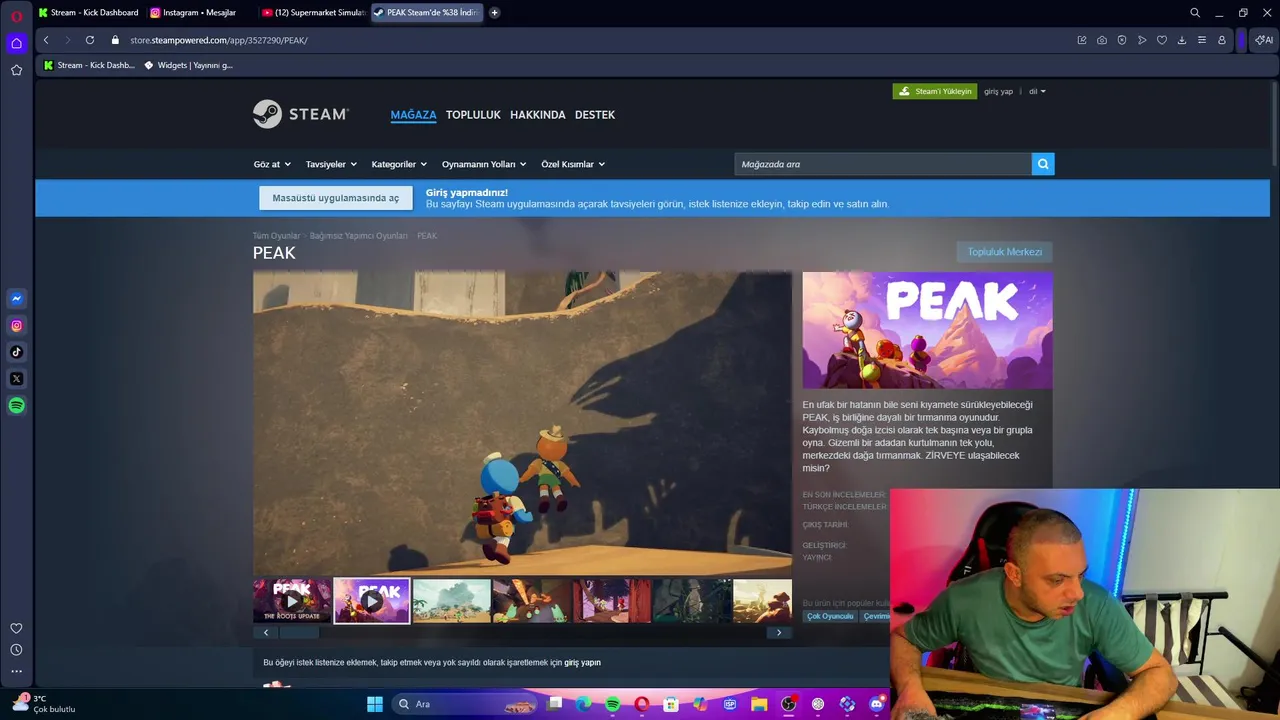Click Steam'i Yükleyin button
This screenshot has height=720, width=1280.
tap(935, 91)
